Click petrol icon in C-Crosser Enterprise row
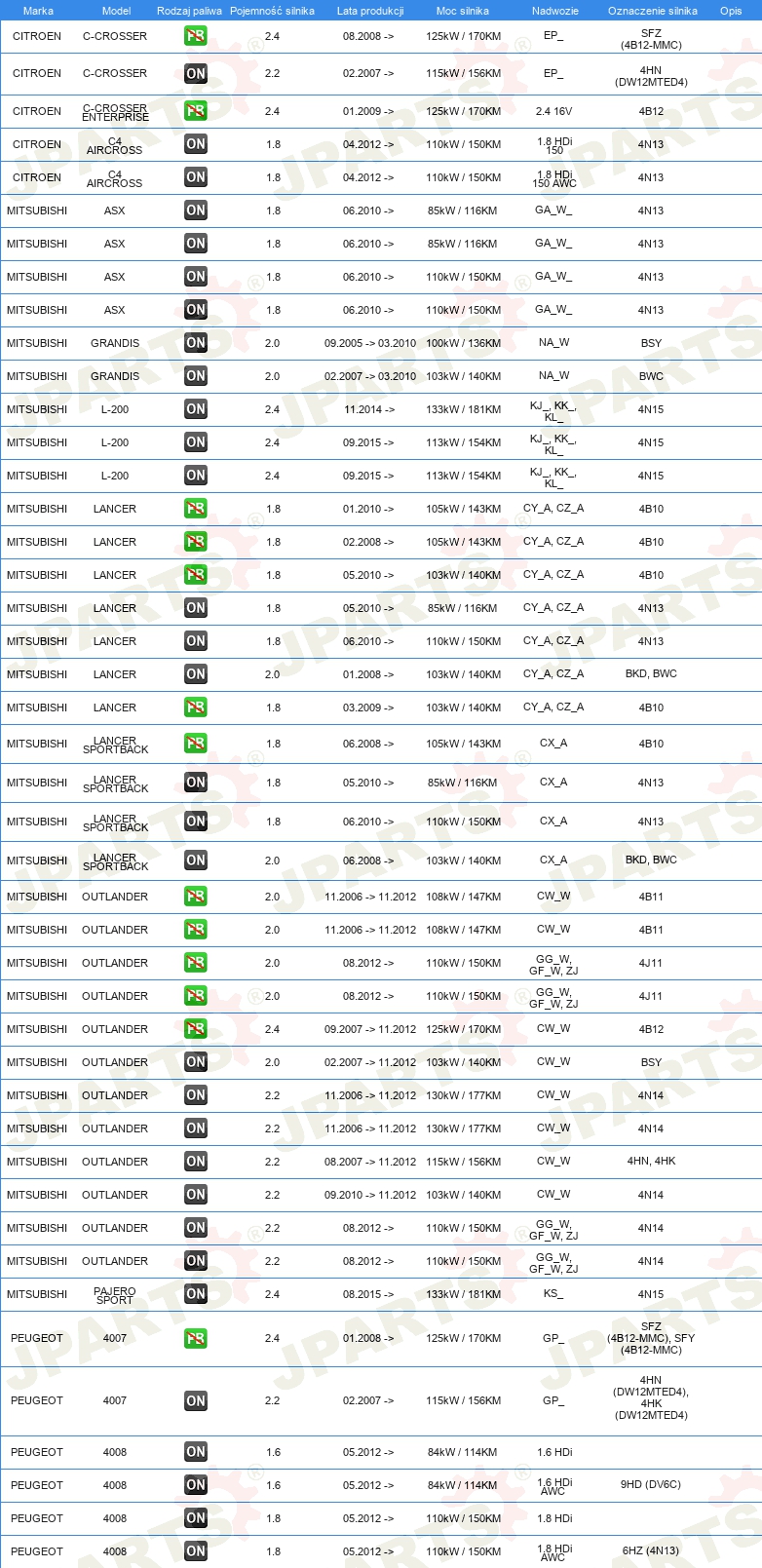Screen dimensions: 762x1568 tap(196, 111)
